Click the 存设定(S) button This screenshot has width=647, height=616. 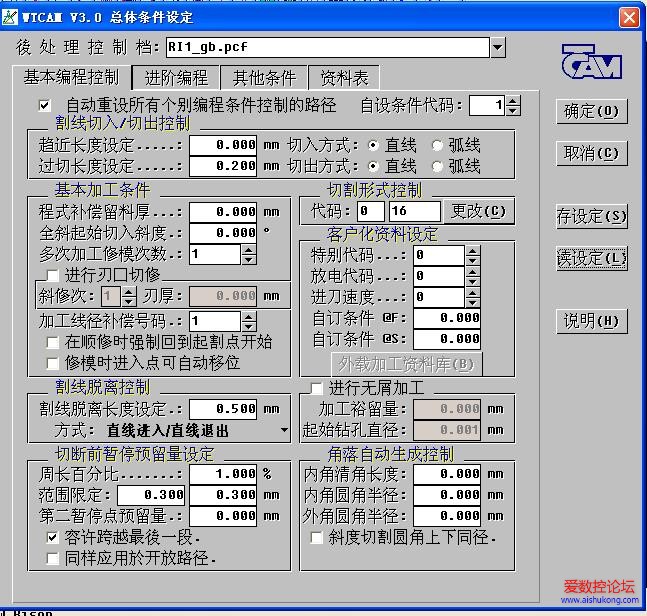click(x=592, y=216)
